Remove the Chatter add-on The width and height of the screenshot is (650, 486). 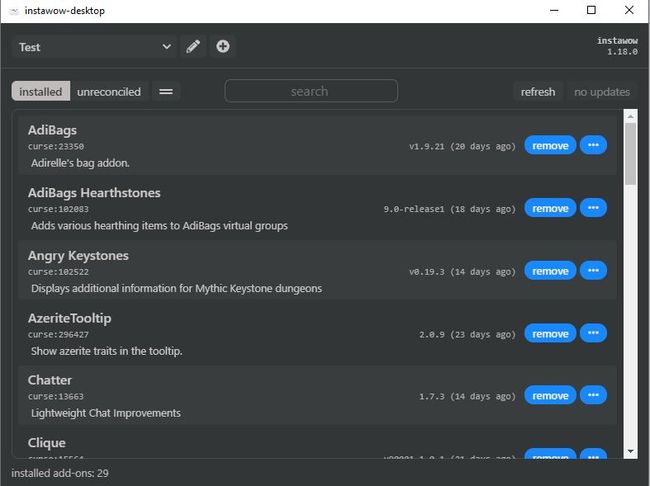[x=550, y=395]
